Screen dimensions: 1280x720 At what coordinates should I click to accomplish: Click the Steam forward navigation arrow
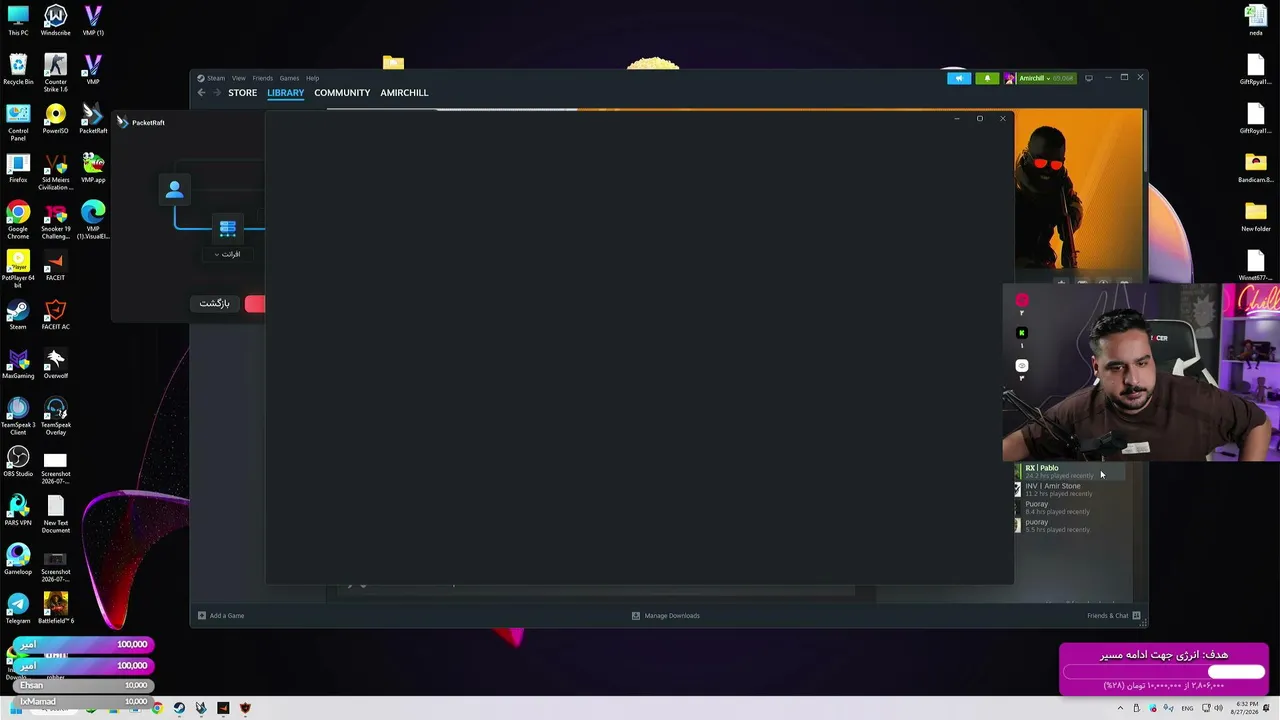click(216, 93)
